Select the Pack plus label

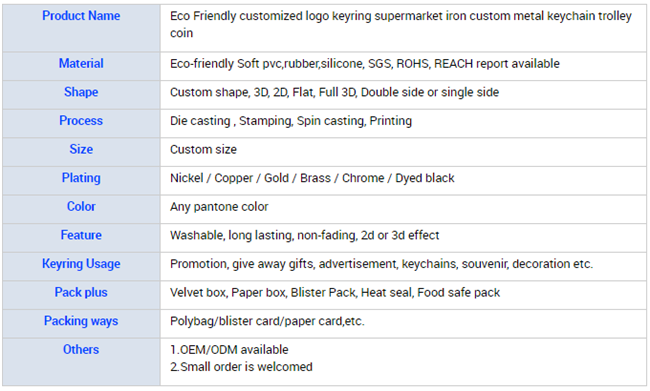click(x=81, y=292)
